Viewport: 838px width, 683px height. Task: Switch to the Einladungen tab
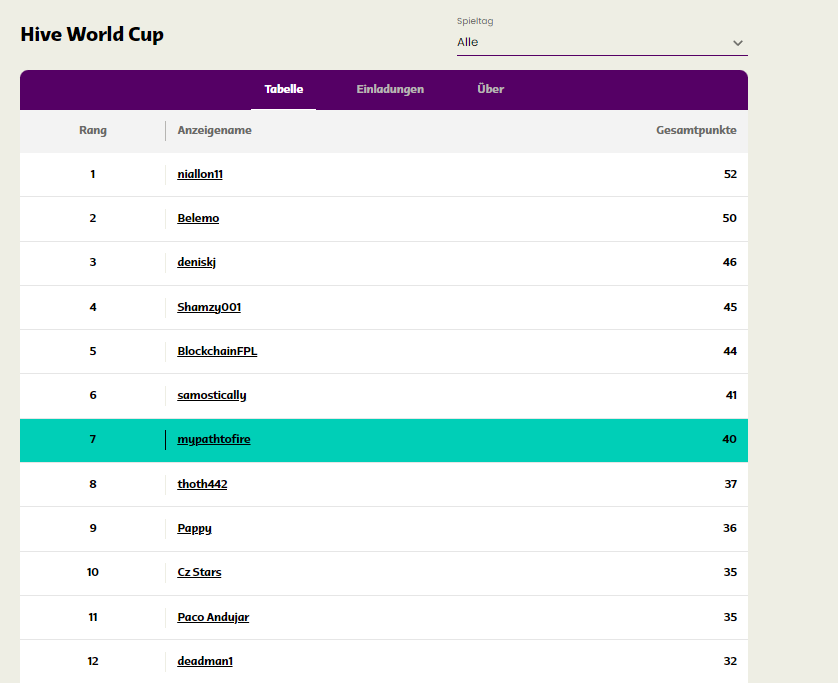click(x=390, y=89)
